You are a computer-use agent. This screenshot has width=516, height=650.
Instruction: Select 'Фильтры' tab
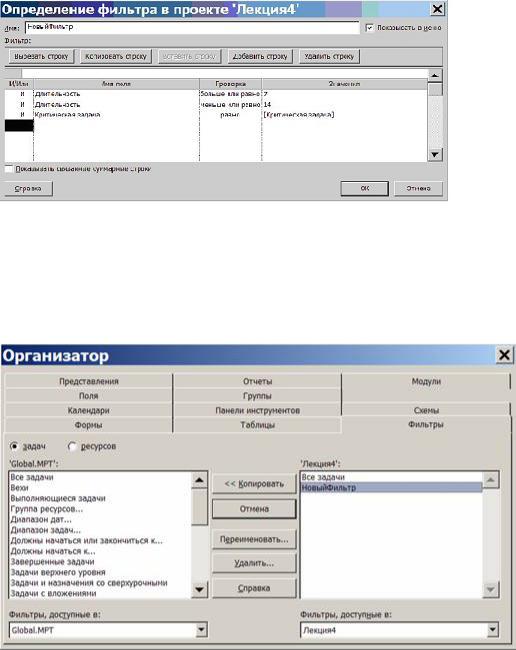click(x=426, y=424)
